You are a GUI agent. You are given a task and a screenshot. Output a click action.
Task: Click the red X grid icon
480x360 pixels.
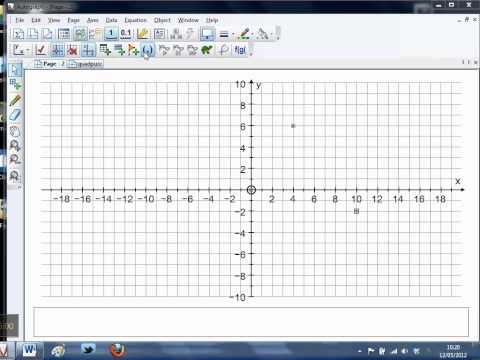(x=72, y=50)
